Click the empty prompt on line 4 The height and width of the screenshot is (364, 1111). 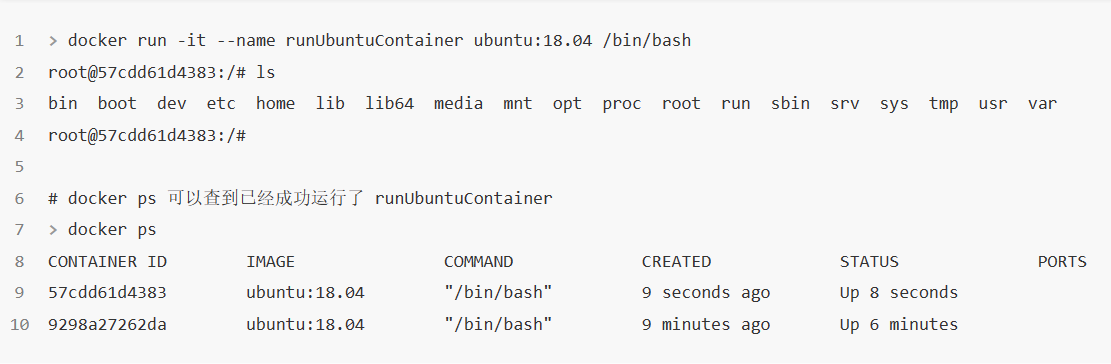pos(147,135)
